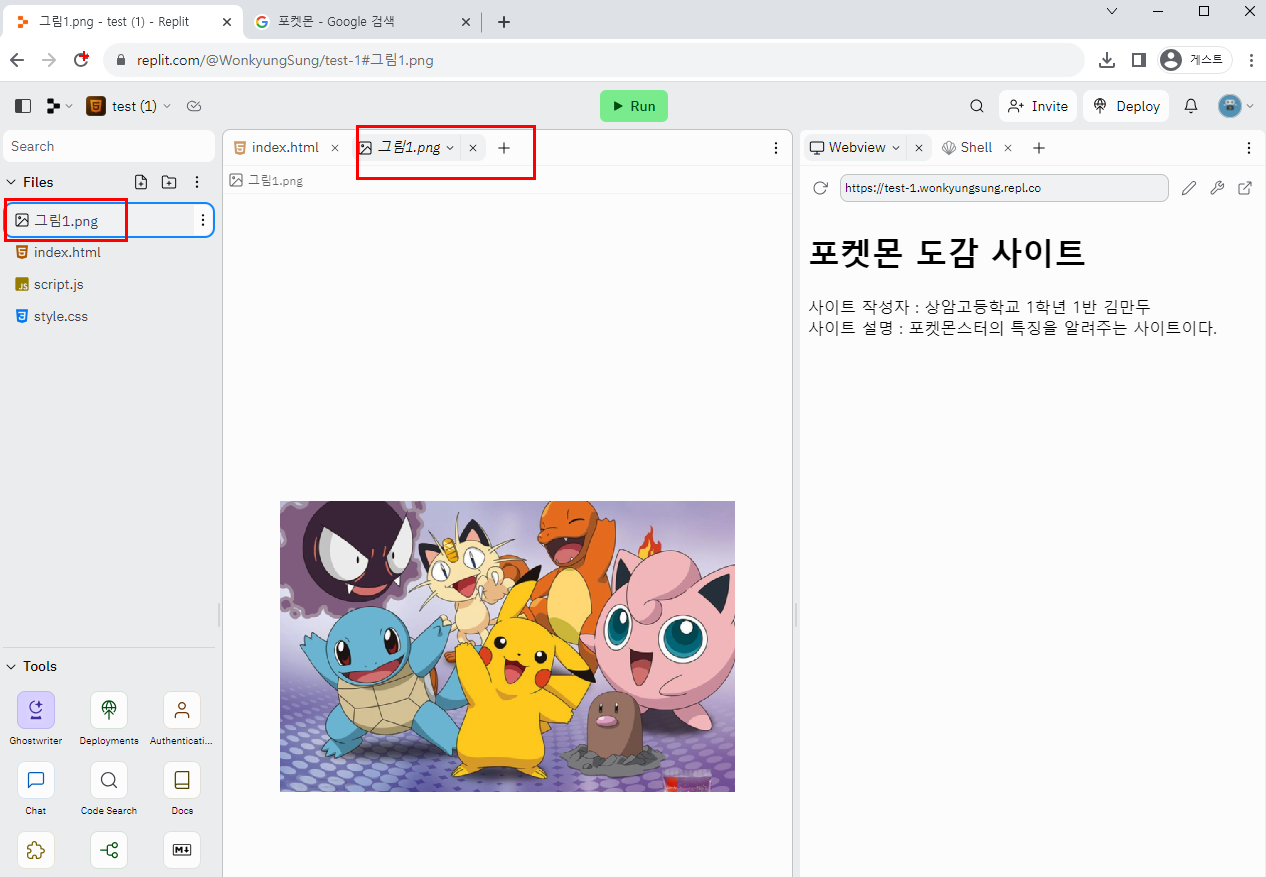
Task: Click the cloud save status icon
Action: tap(195, 106)
